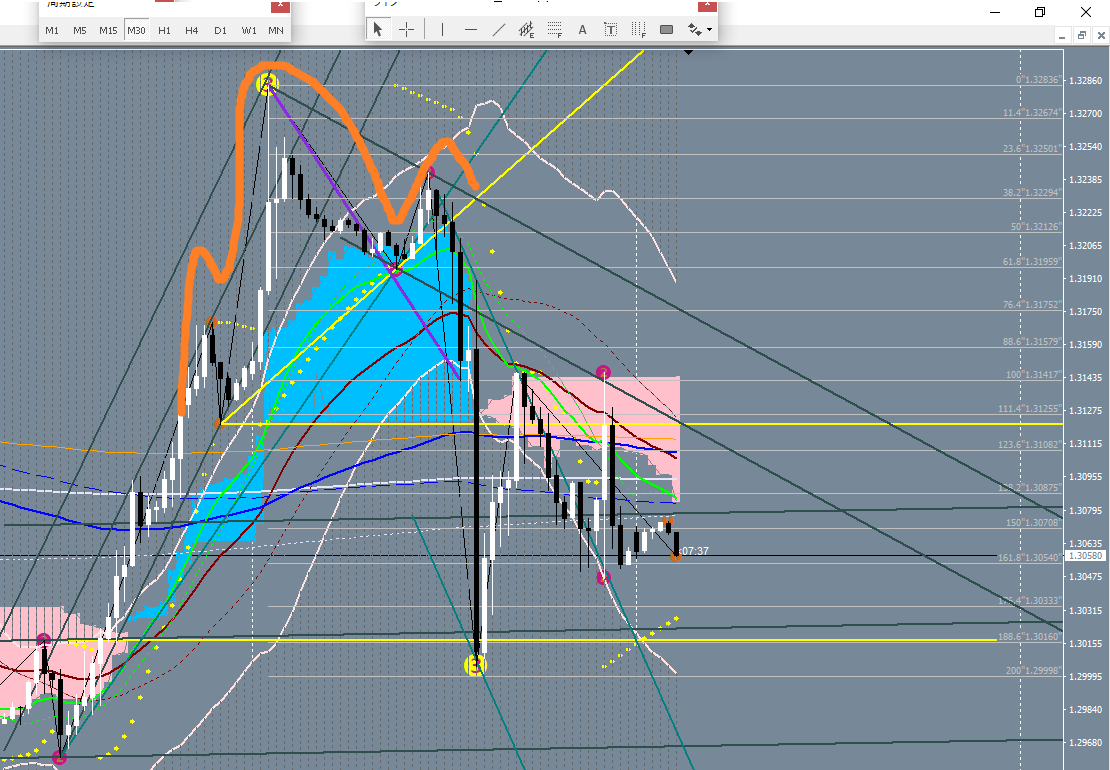Activate the crosshair tool
The width and height of the screenshot is (1110, 770).
pos(407,30)
